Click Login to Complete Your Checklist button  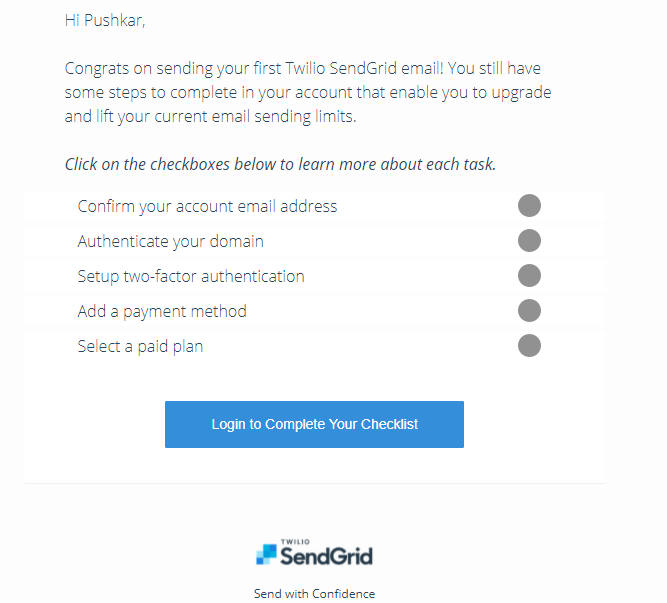[314, 424]
